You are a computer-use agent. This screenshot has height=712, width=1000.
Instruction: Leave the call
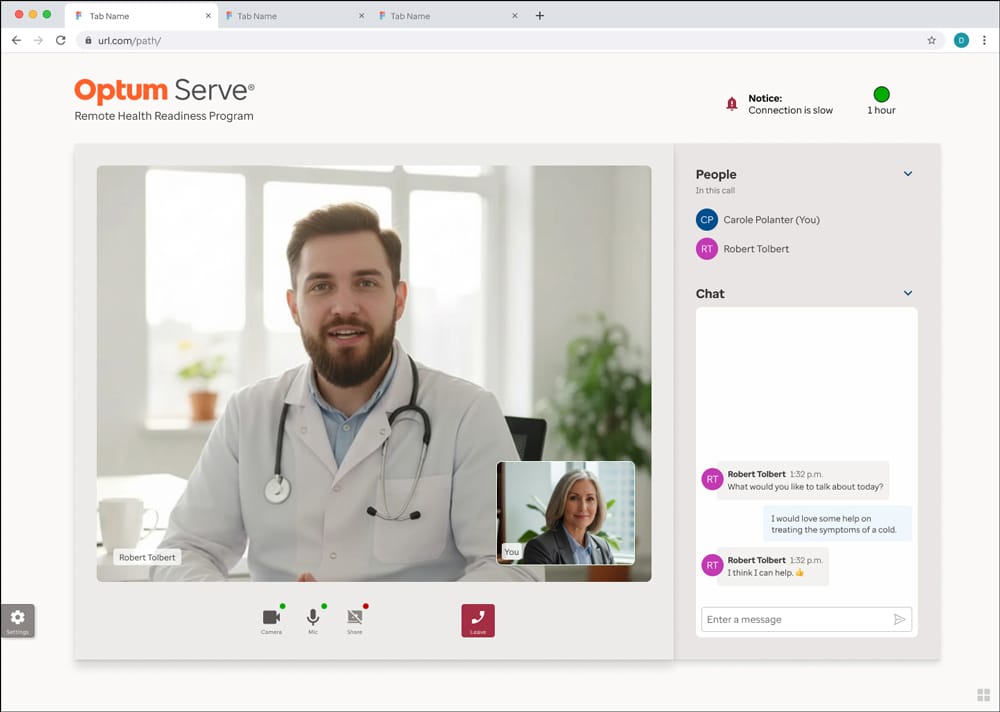[x=478, y=620]
